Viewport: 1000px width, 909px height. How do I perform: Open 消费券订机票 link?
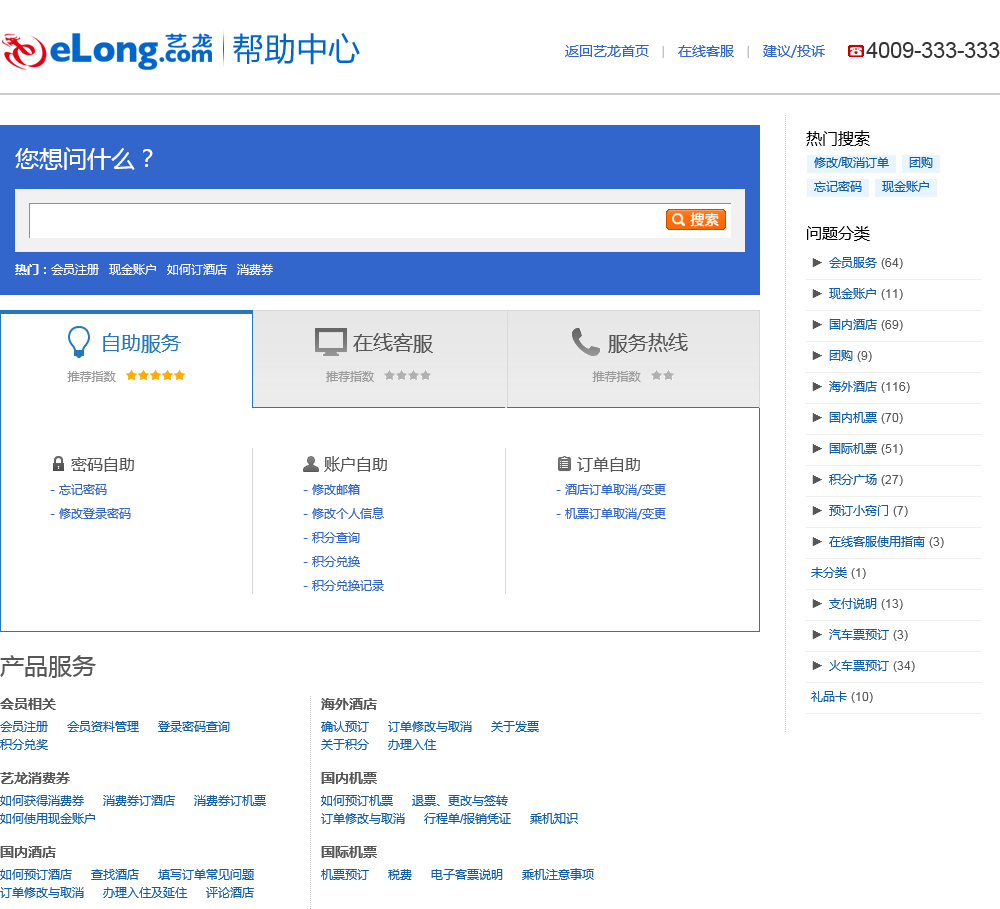[230, 801]
